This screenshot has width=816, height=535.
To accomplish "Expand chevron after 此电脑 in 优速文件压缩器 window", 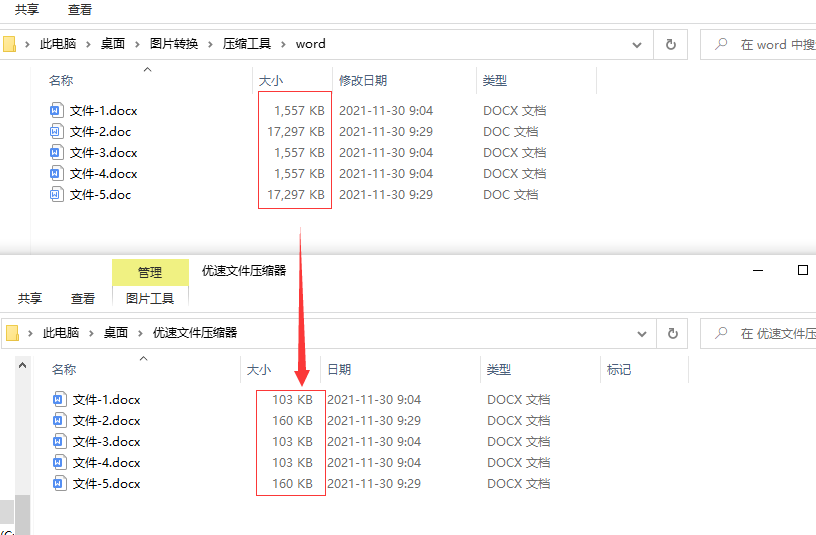I will pos(91,333).
